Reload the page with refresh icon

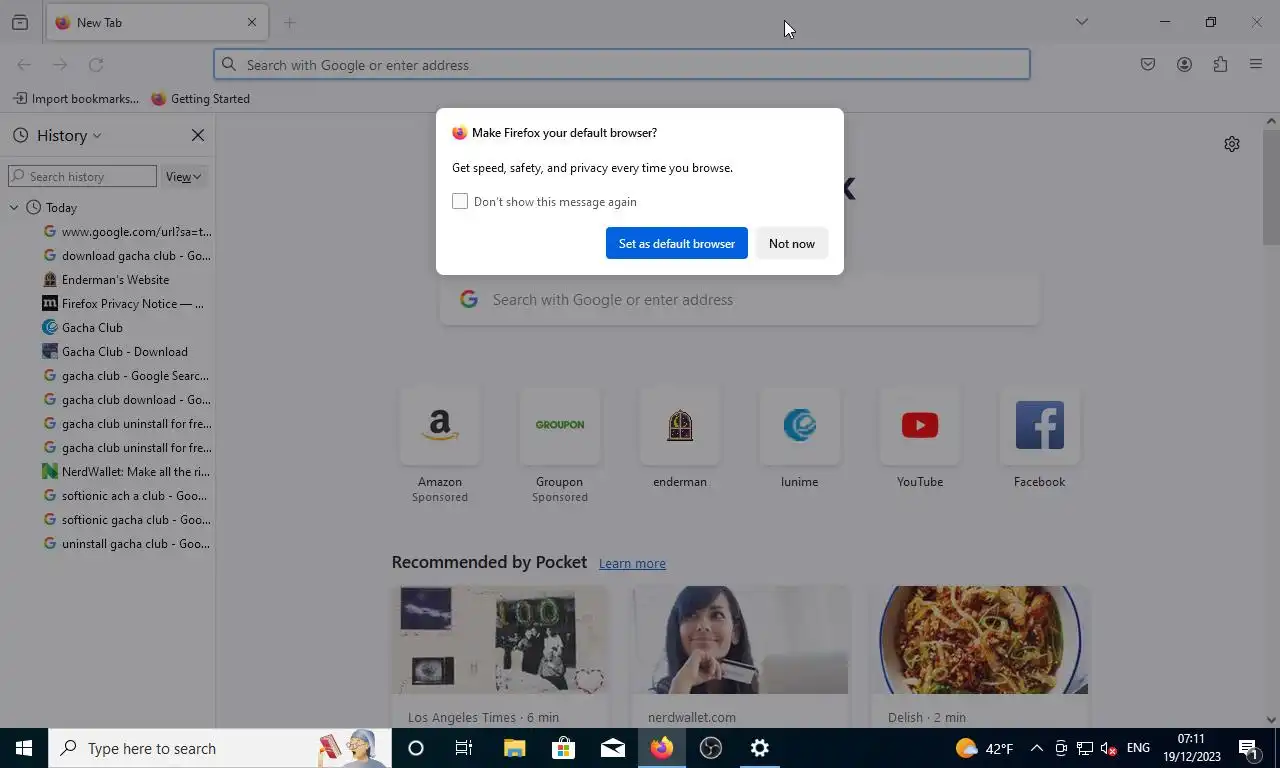(x=96, y=65)
